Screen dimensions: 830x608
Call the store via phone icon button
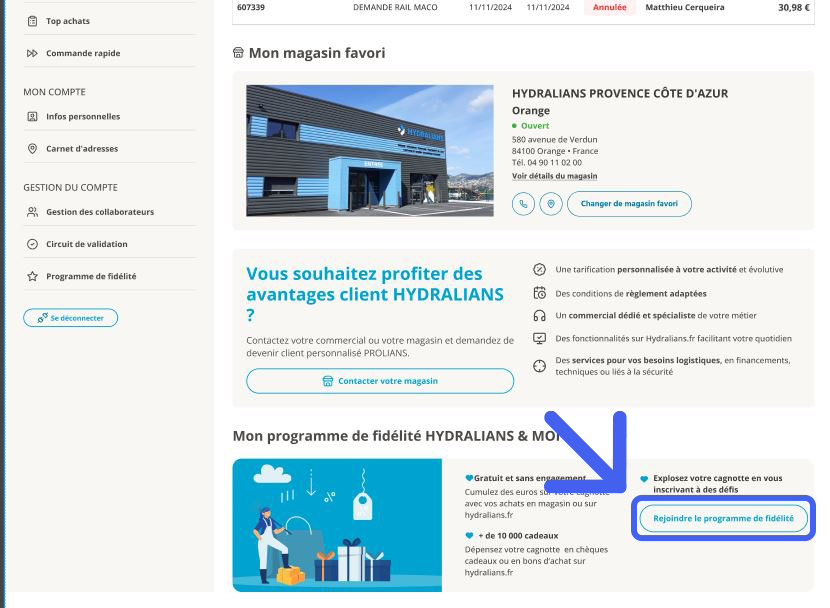(523, 204)
